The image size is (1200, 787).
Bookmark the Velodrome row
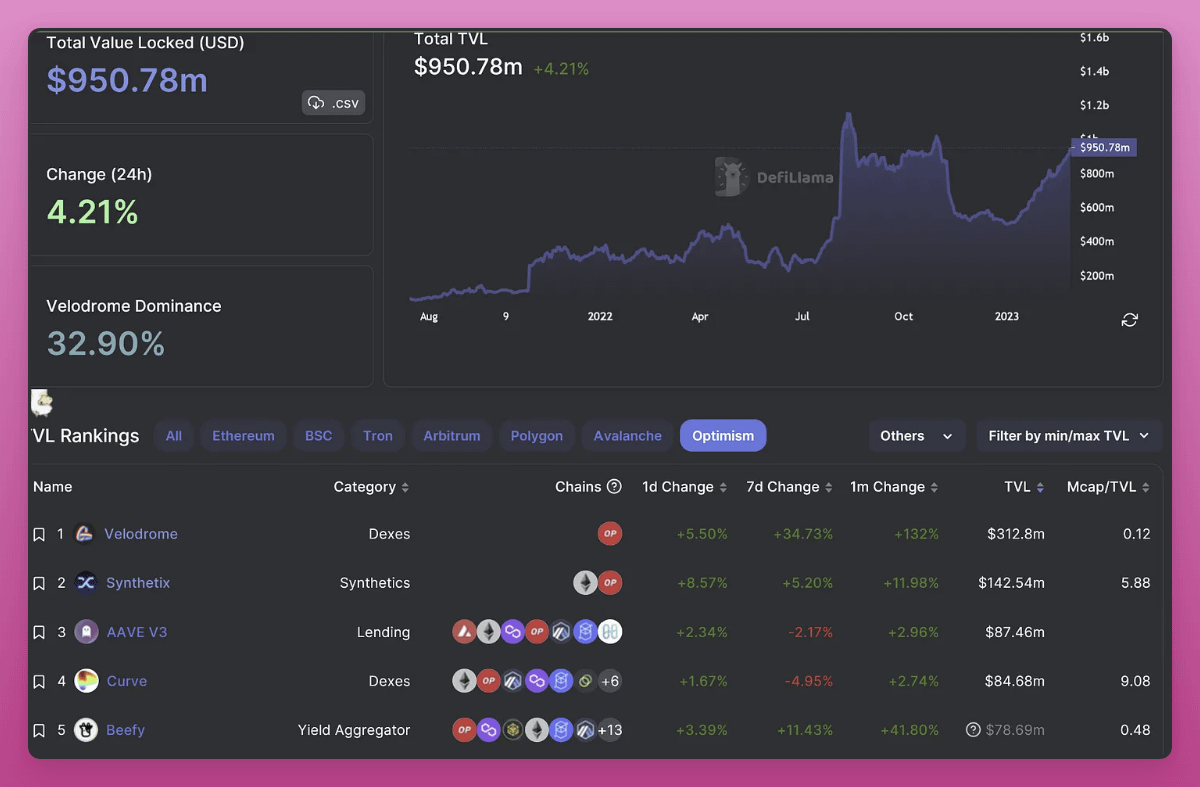(x=39, y=535)
